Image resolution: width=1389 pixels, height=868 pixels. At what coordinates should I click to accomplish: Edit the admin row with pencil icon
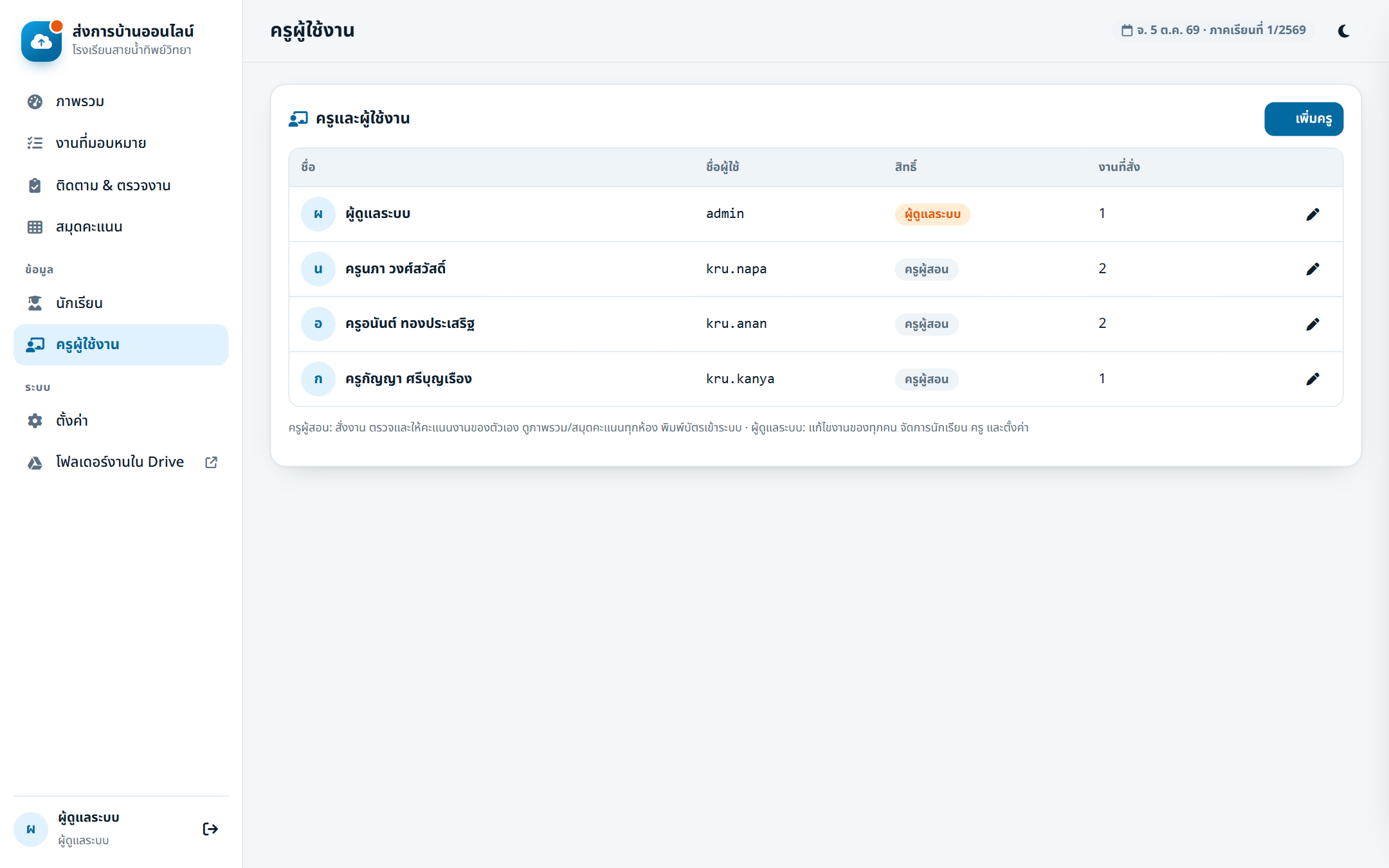point(1312,214)
